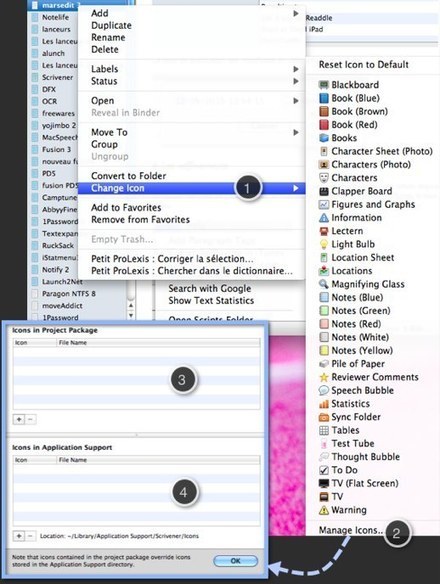The image size is (440, 584).
Task: Select the Sync Folder icon
Action: (350, 417)
